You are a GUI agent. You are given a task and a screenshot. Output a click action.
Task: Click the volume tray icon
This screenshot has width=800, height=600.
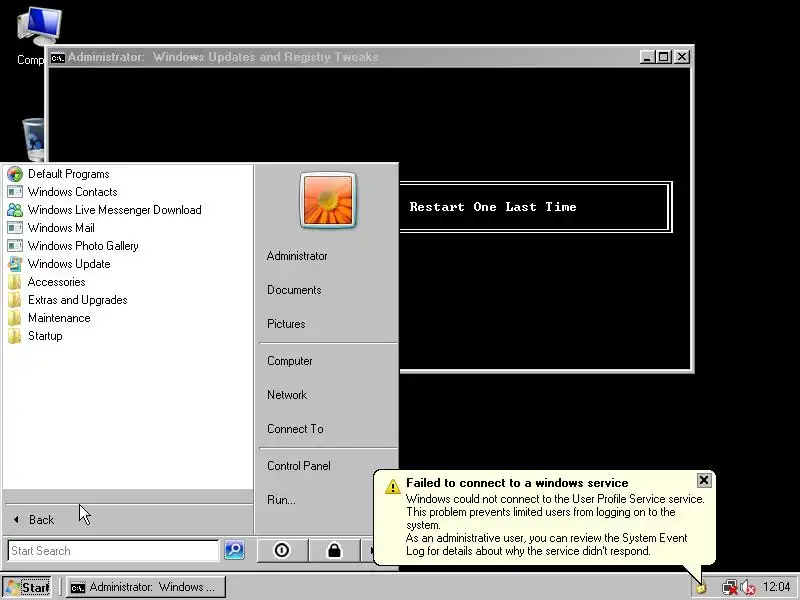click(x=747, y=588)
